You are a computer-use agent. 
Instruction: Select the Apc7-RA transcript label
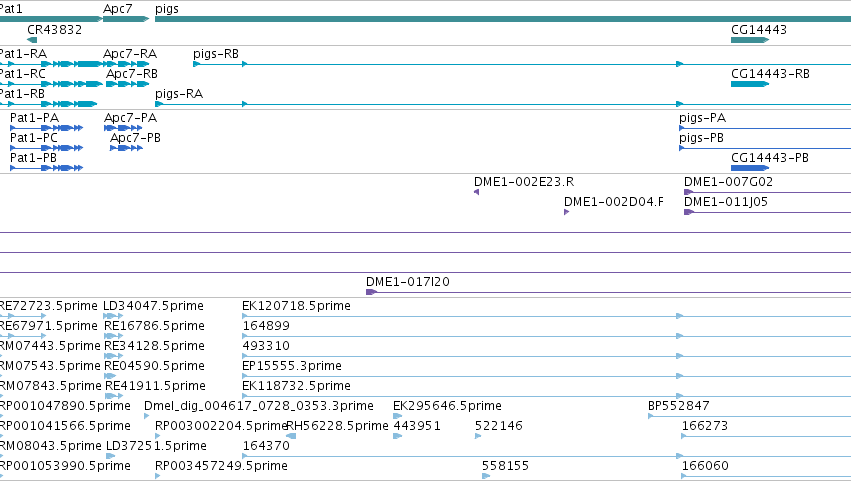click(130, 54)
